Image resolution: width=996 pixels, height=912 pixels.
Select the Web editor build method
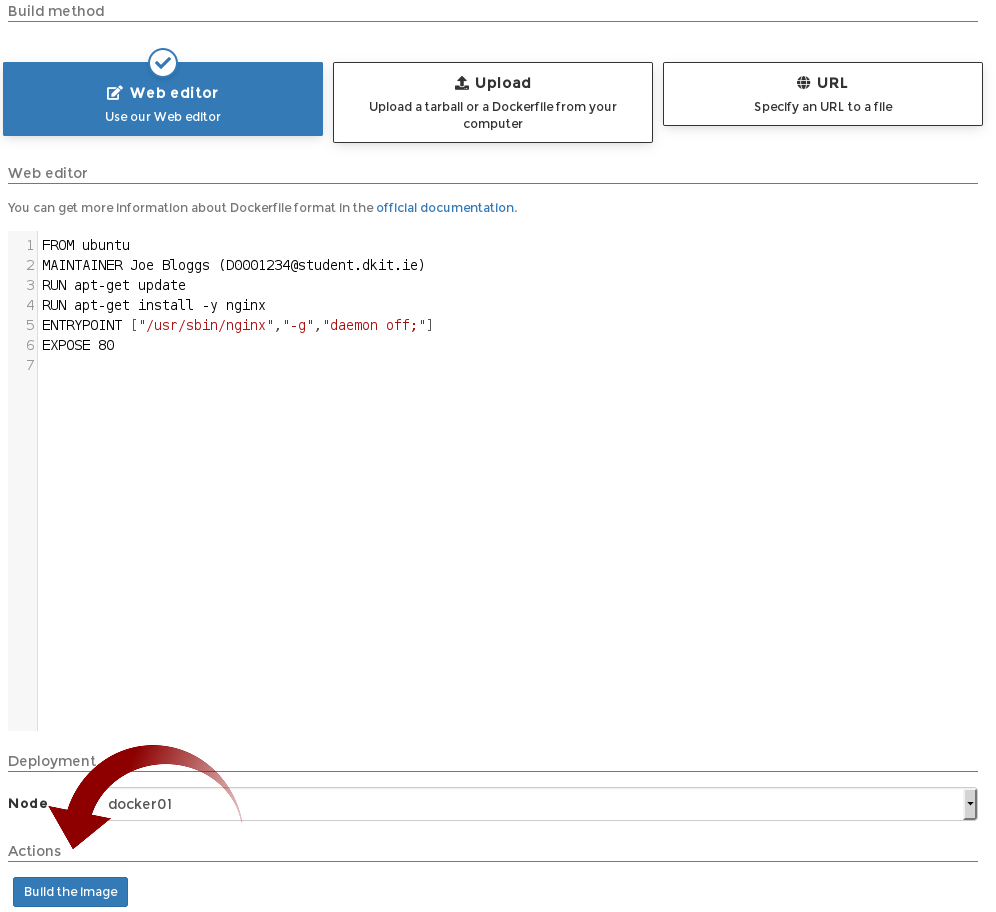(163, 99)
